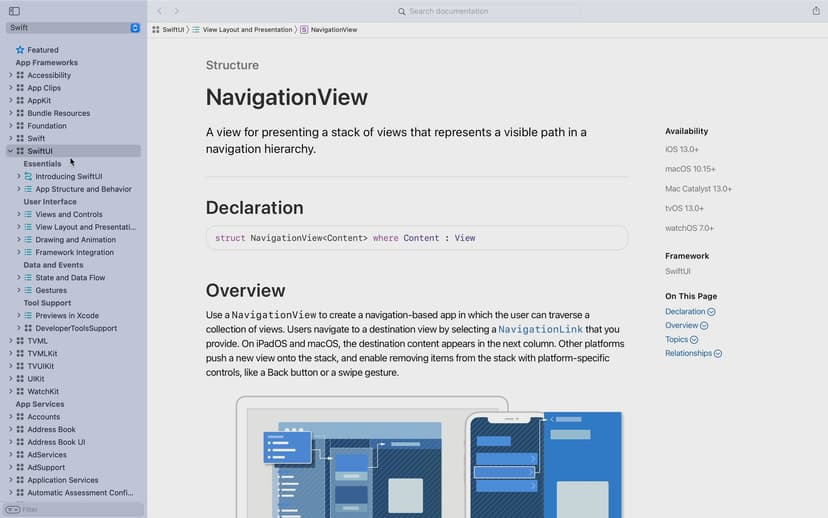Viewport: 828px width, 518px height.
Task: Go forward with the right arrow
Action: click(x=177, y=11)
